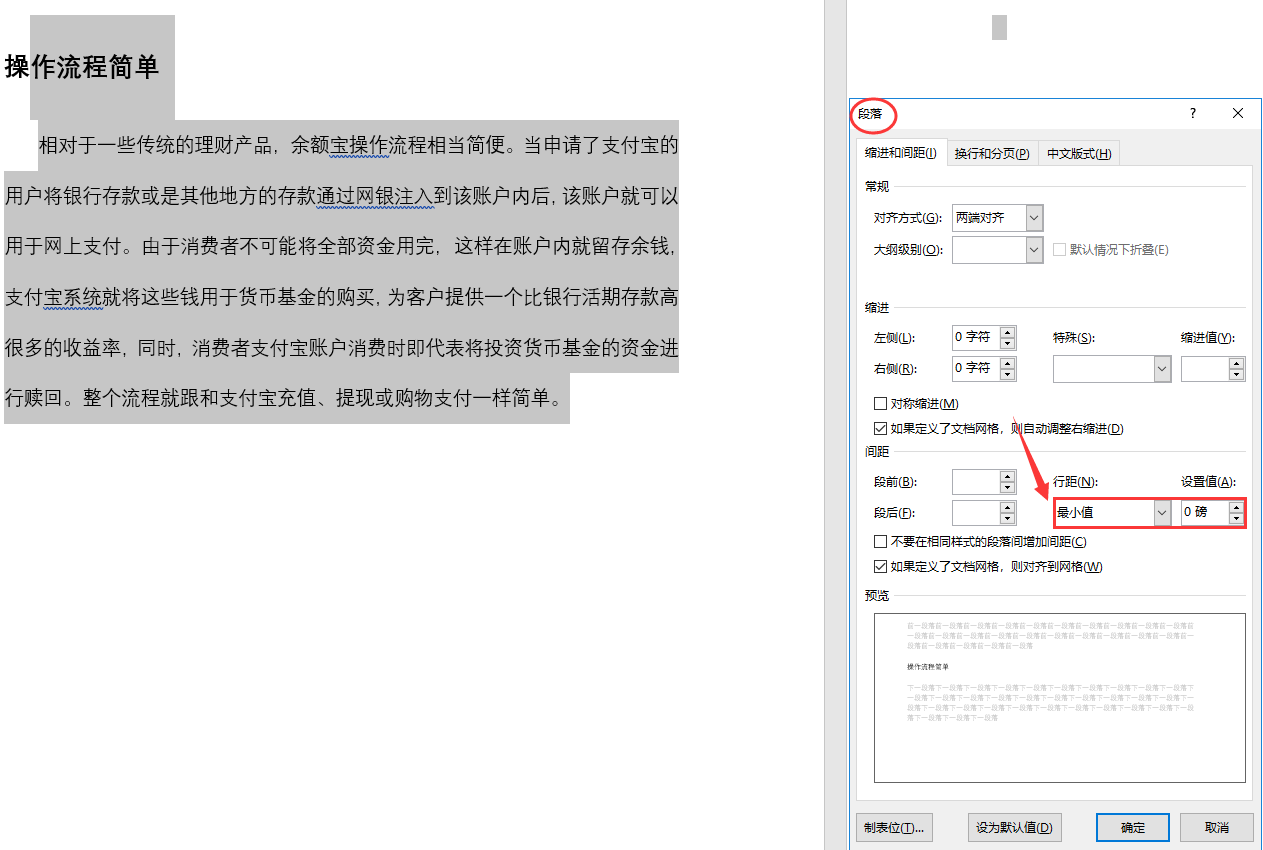Decrease 缩进值 with the down arrow
The width and height of the screenshot is (1263, 850).
(x=1237, y=374)
